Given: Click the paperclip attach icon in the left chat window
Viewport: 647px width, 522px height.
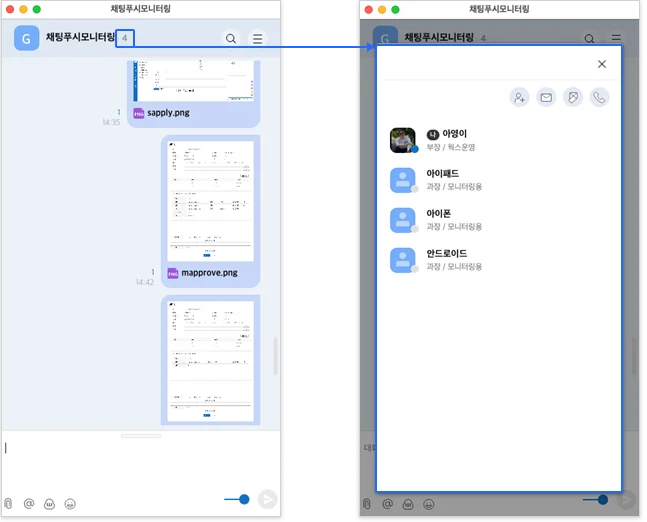Looking at the screenshot, I should click(x=8, y=504).
